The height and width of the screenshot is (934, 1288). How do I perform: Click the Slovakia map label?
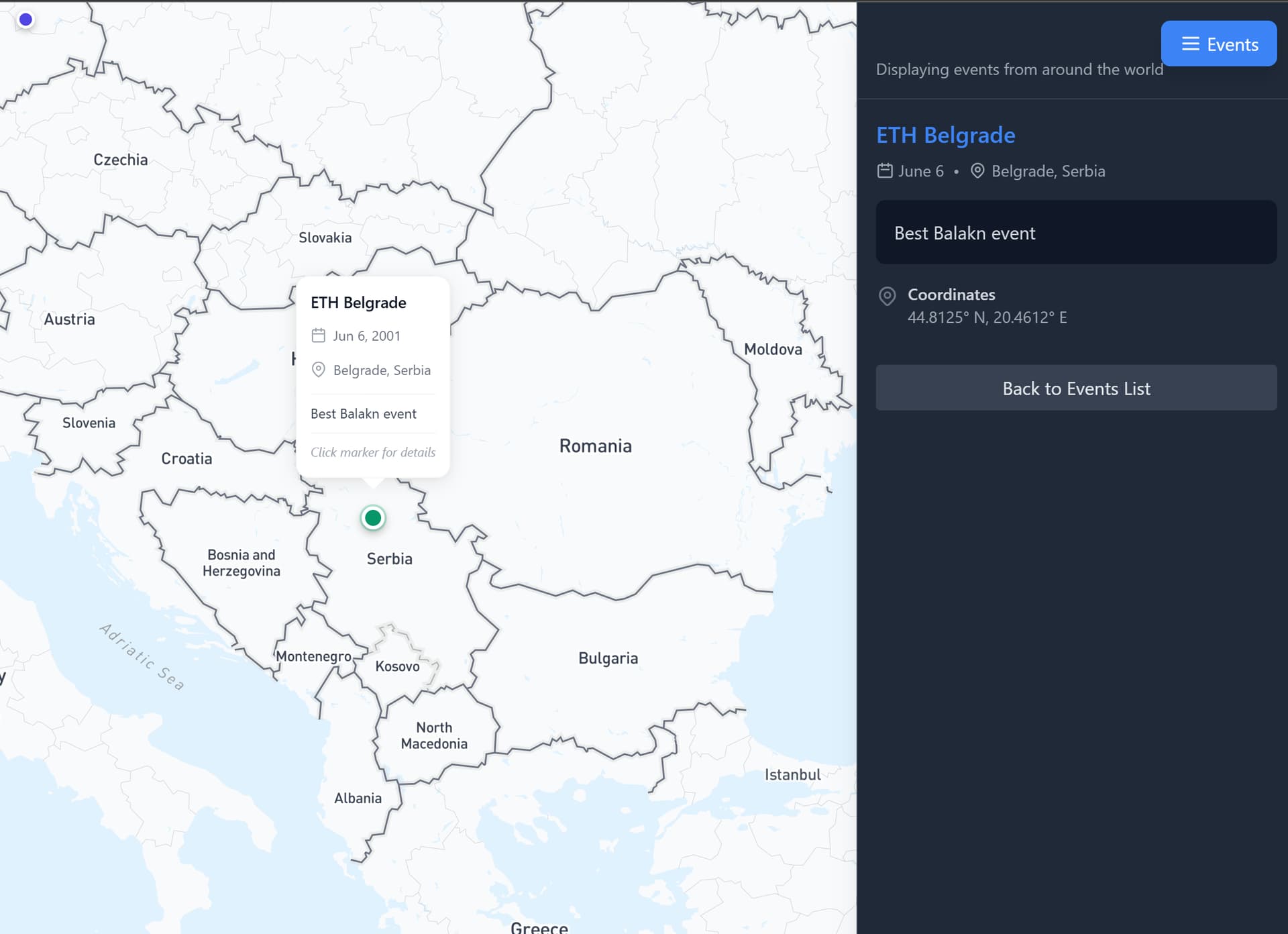[x=325, y=238]
